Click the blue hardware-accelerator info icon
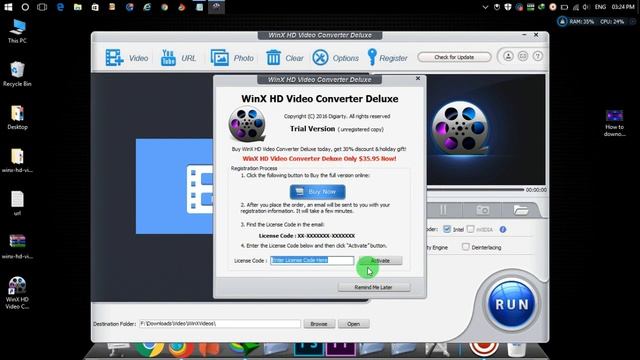The width and height of the screenshot is (640, 360). pos(503,229)
